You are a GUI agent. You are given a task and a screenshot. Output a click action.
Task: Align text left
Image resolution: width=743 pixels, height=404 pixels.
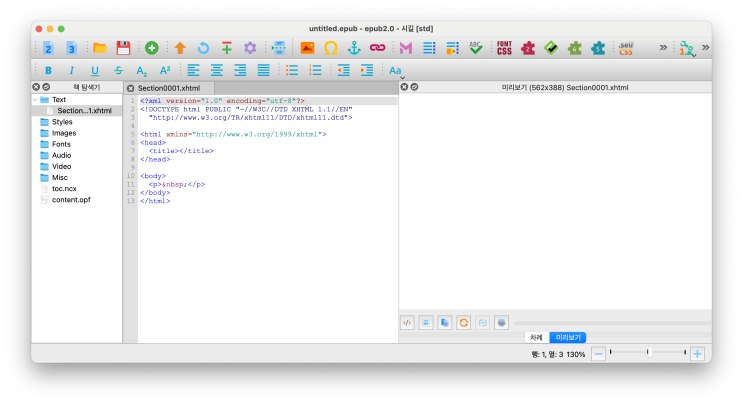pyautogui.click(x=193, y=71)
